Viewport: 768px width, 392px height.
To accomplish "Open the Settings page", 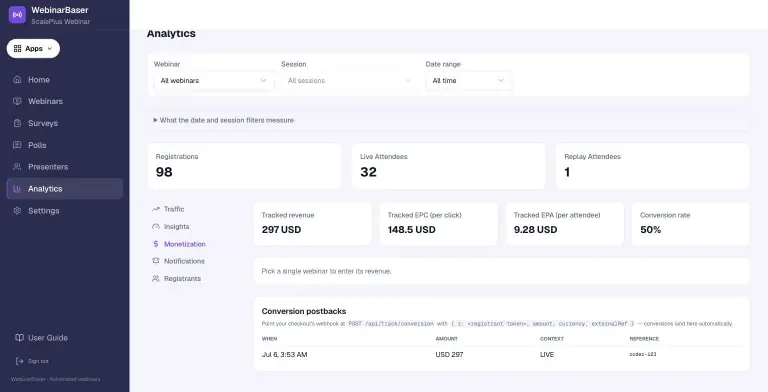I will pyautogui.click(x=65, y=211).
